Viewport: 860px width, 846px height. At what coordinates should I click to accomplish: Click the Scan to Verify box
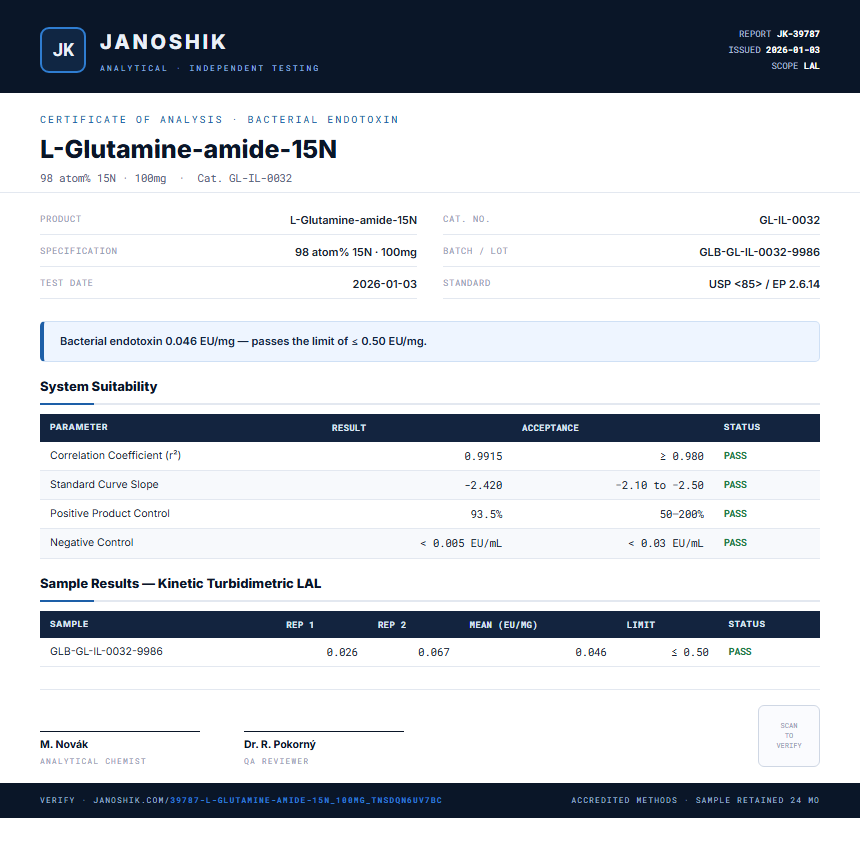(789, 736)
